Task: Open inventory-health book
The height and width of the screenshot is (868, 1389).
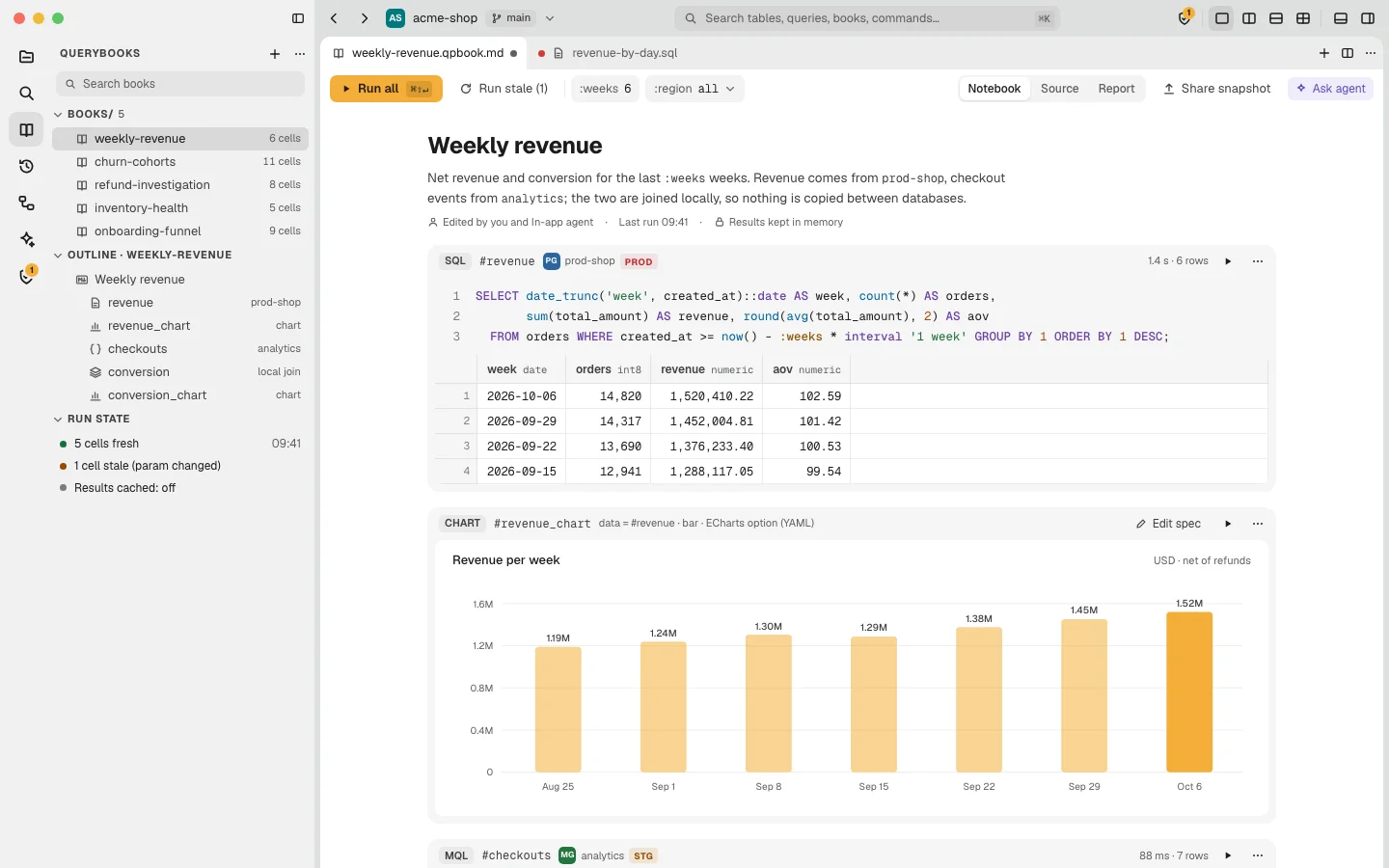Action: 180,208
